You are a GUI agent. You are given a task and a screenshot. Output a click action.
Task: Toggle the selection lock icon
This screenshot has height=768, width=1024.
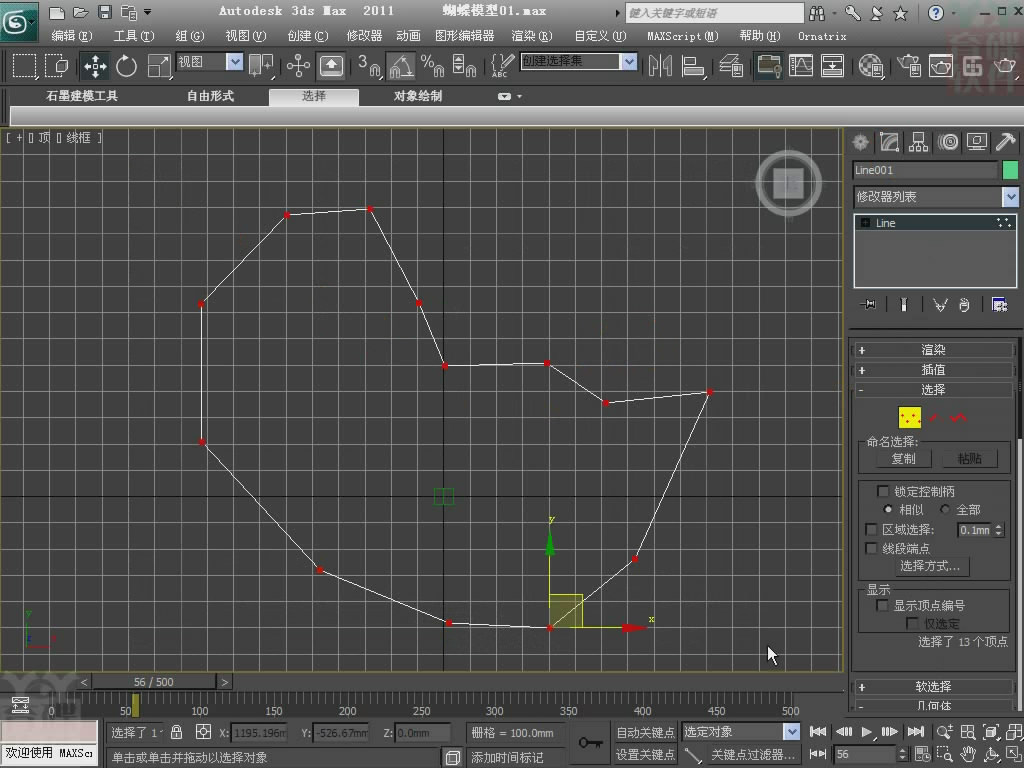click(176, 732)
